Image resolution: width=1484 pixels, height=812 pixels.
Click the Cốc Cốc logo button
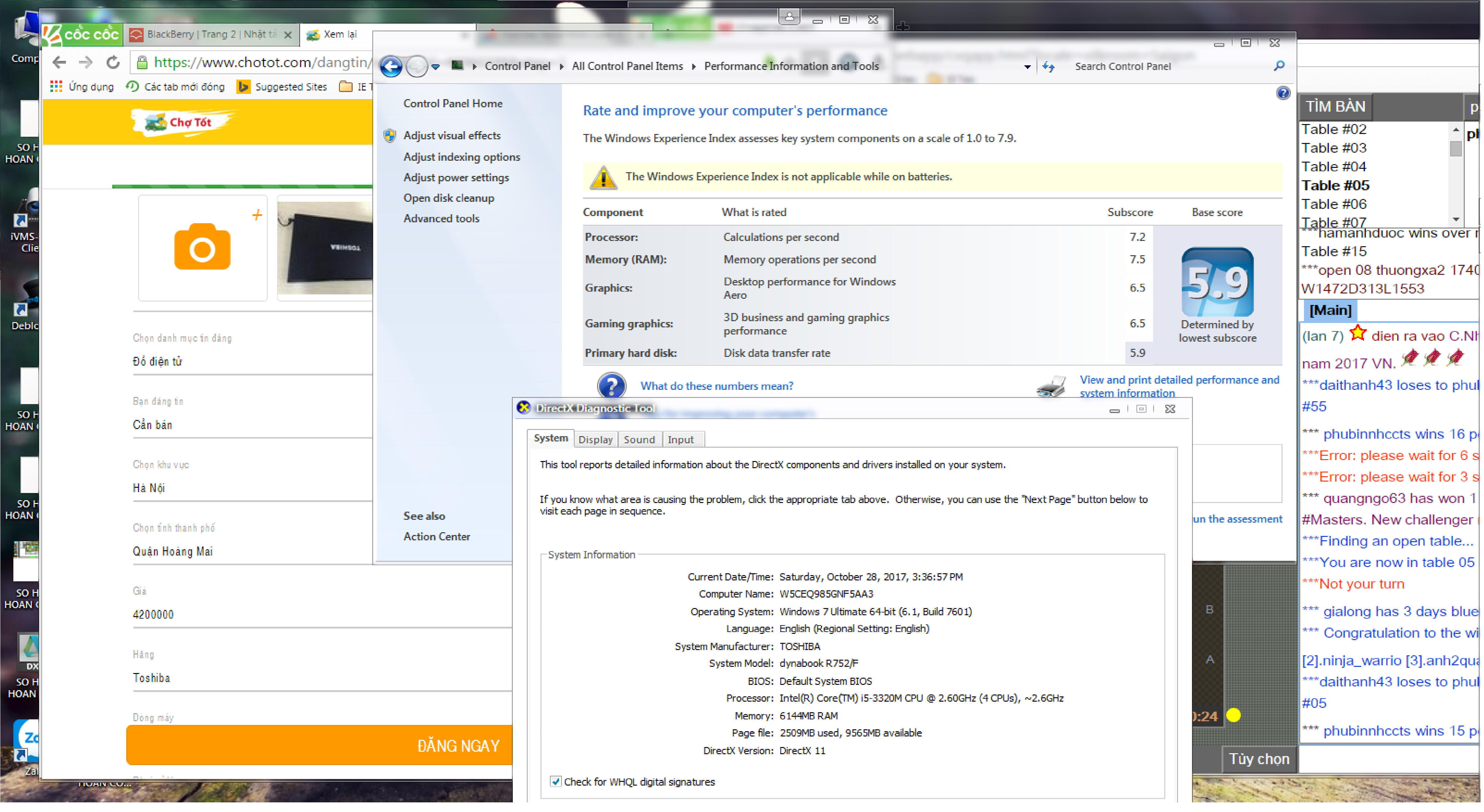[x=81, y=35]
